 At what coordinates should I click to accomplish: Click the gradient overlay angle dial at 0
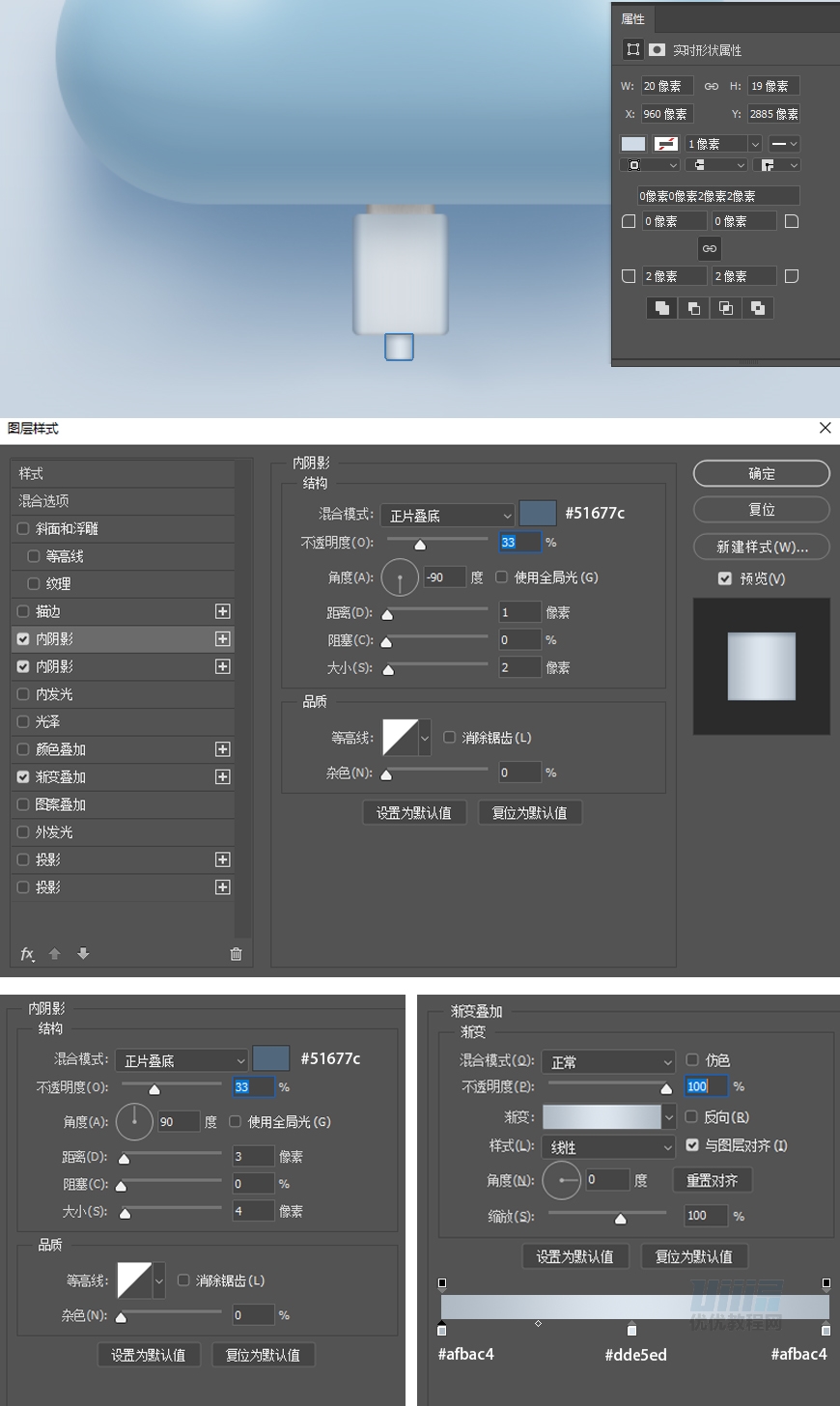pyautogui.click(x=561, y=1180)
